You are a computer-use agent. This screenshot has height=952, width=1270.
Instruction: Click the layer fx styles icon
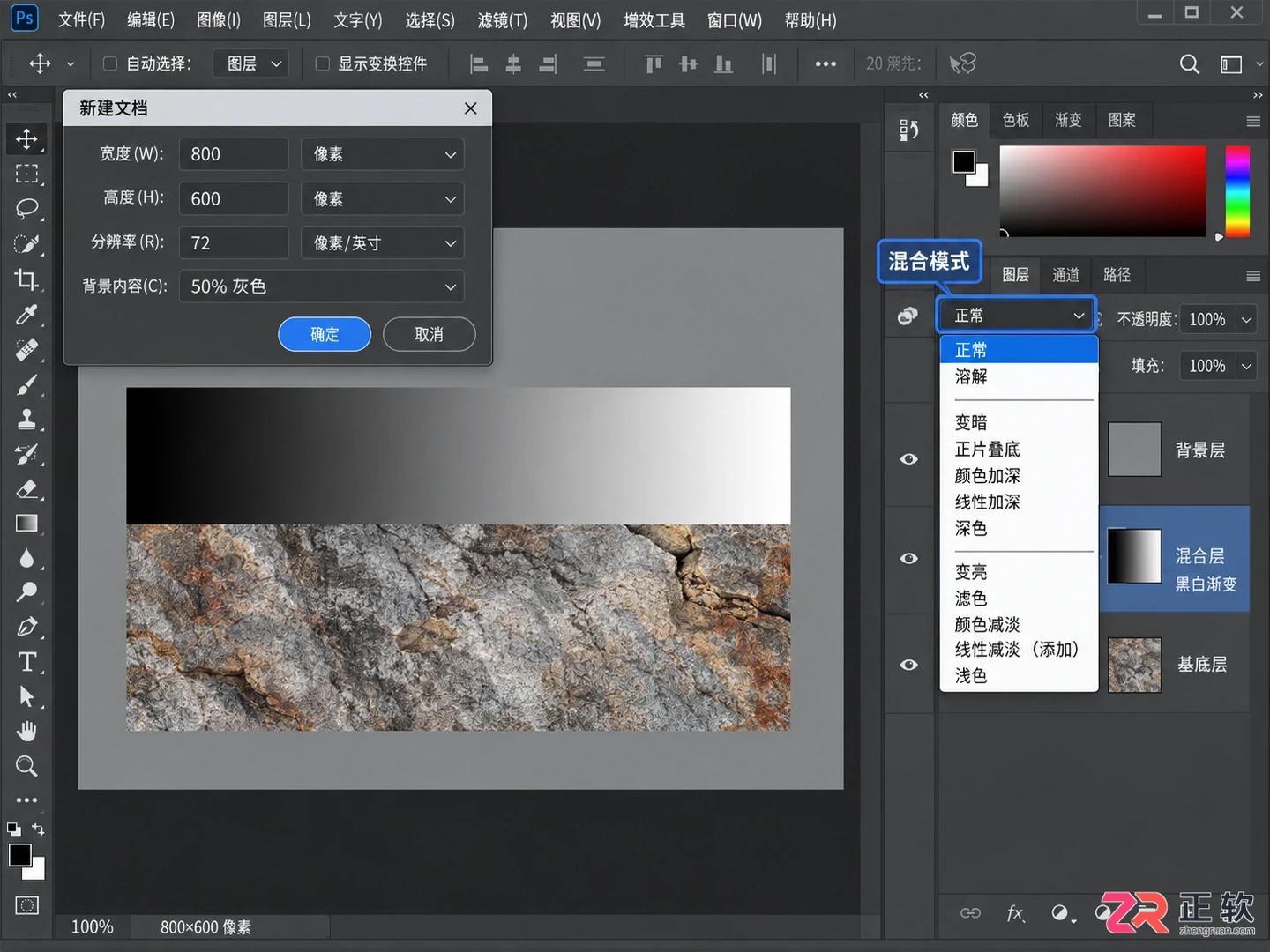click(x=1015, y=913)
